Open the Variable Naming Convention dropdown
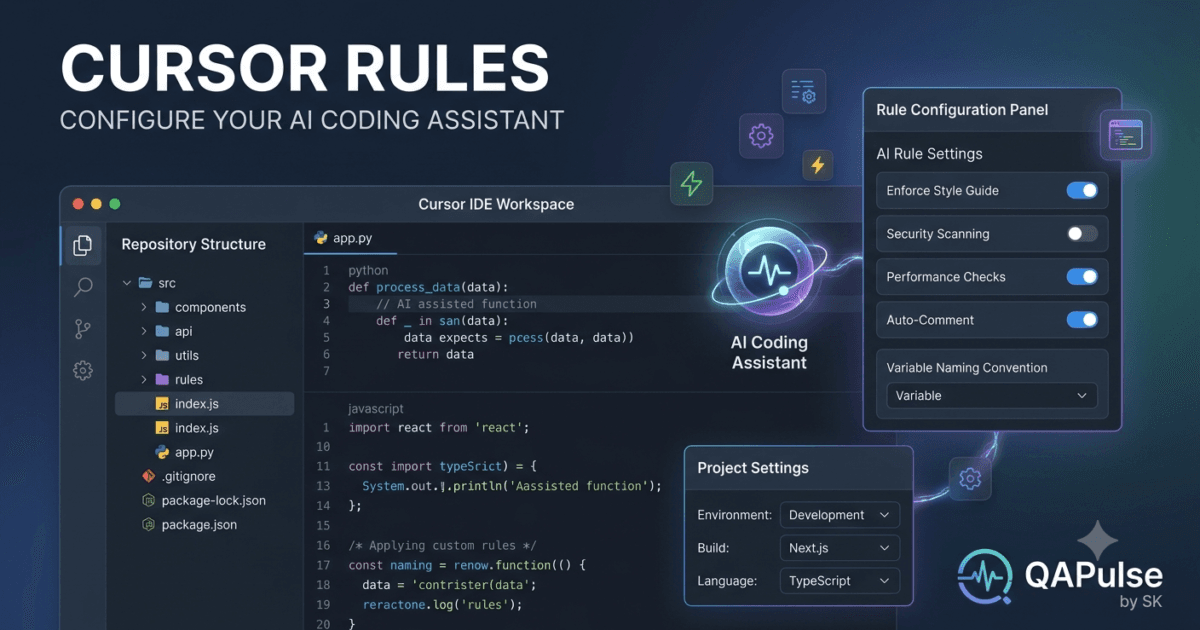The image size is (1200, 630). pos(992,395)
